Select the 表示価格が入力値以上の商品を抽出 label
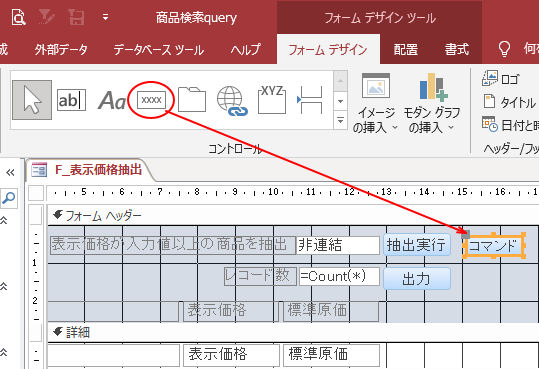The image size is (539, 369). (173, 245)
